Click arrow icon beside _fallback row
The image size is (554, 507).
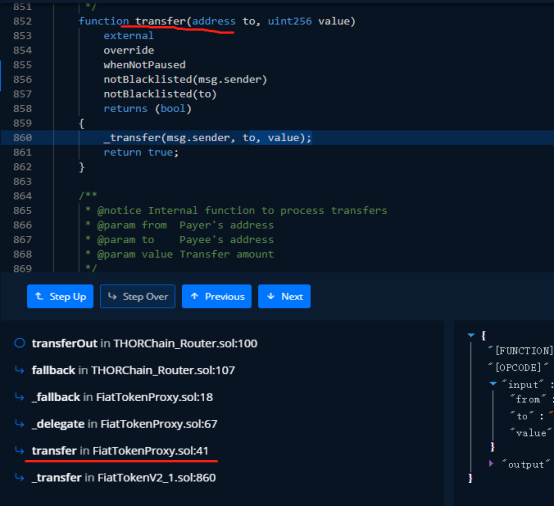point(19,397)
